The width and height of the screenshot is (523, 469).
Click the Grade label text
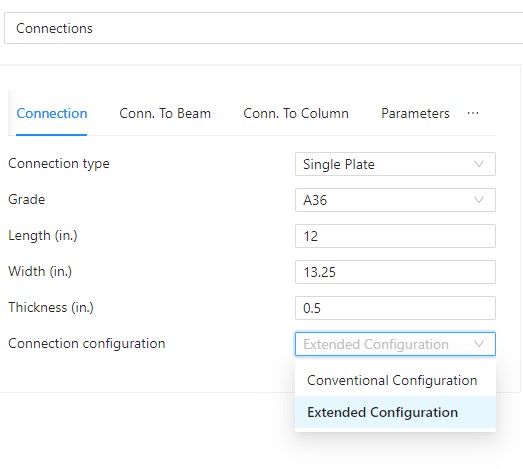click(x=26, y=199)
